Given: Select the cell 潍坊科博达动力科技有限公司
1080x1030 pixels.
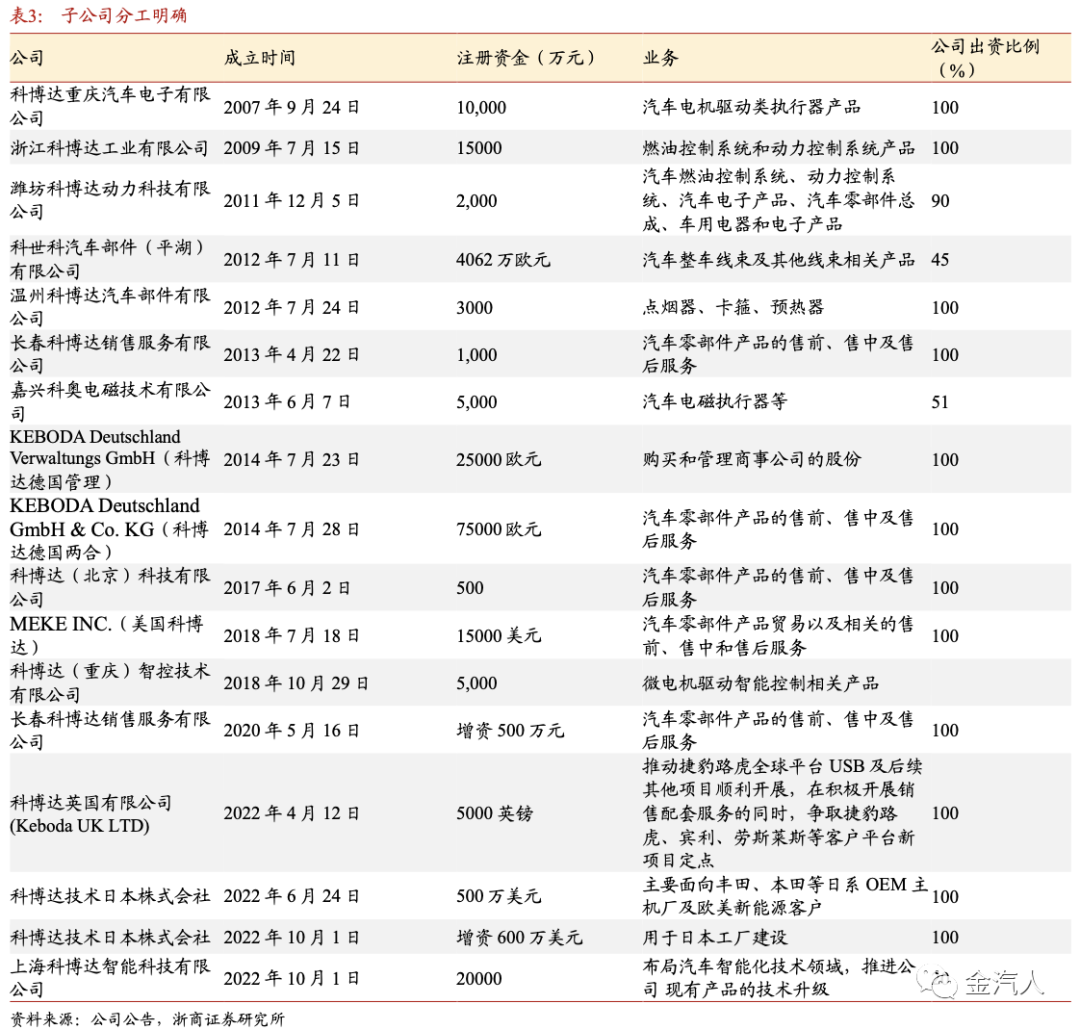Looking at the screenshot, I should [110, 200].
